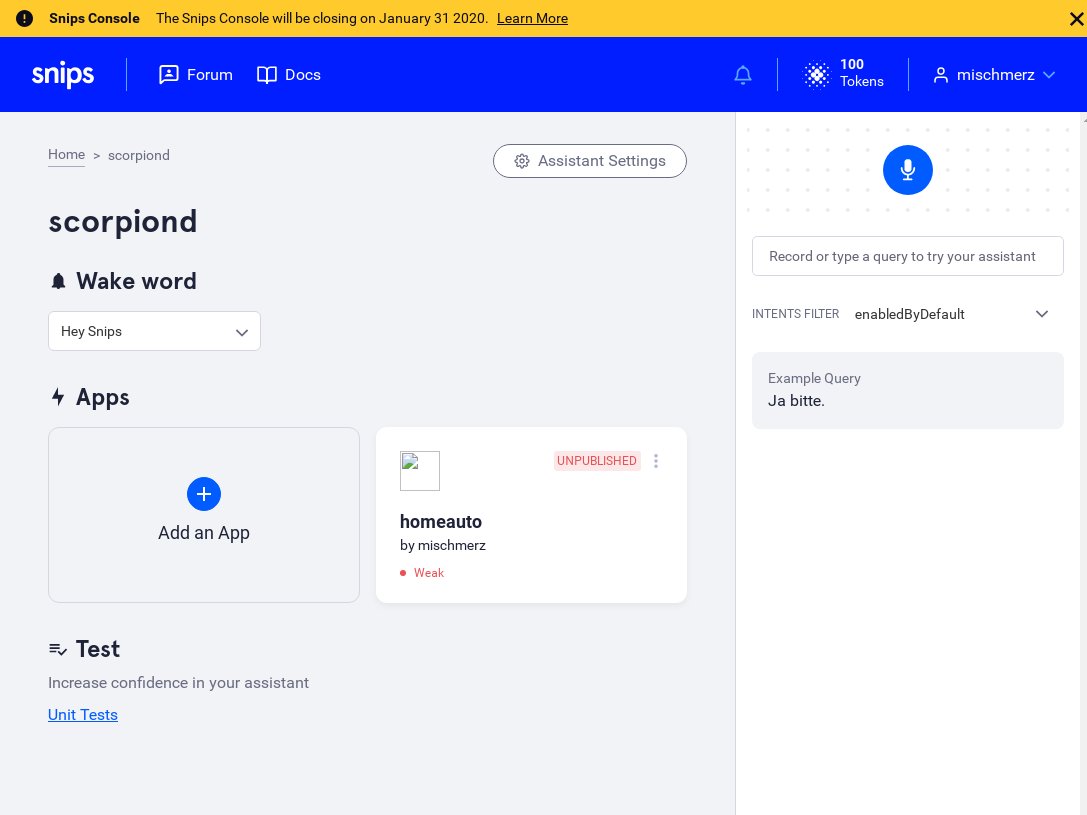The height and width of the screenshot is (815, 1087).
Task: Click the Apps lightning bolt icon
Action: pyautogui.click(x=58, y=397)
